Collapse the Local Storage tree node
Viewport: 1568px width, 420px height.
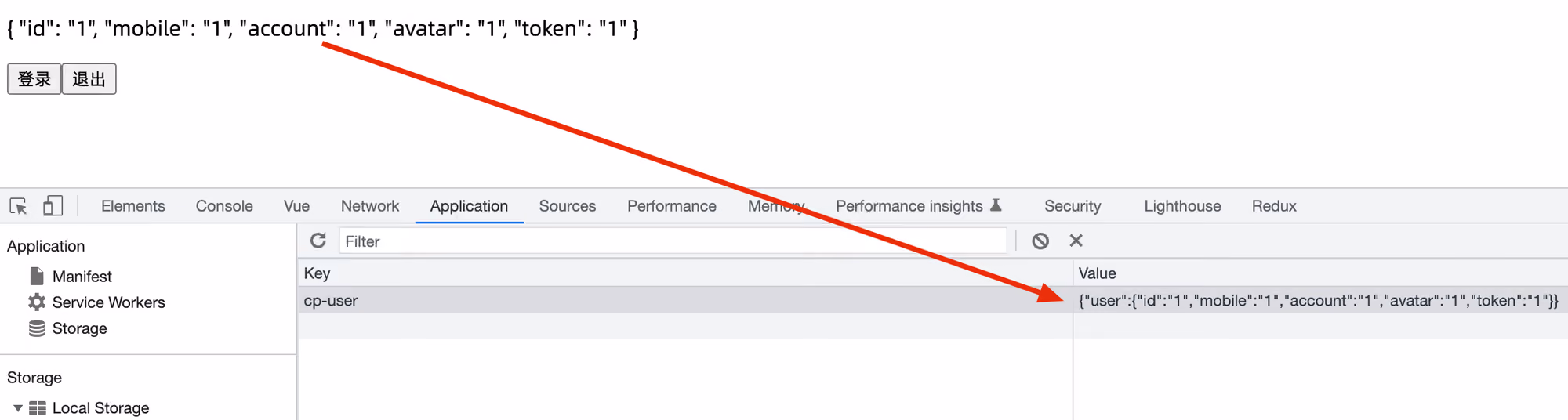tap(17, 408)
